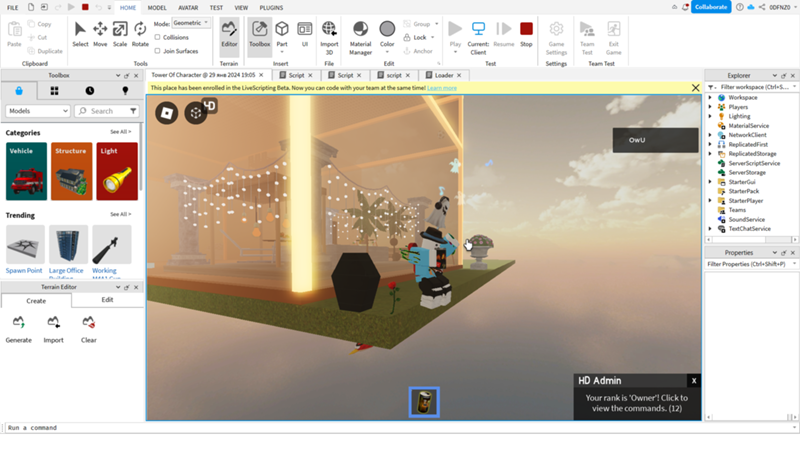800x450 pixels.
Task: Toggle the Join Surfaces checkbox
Action: pos(156,50)
